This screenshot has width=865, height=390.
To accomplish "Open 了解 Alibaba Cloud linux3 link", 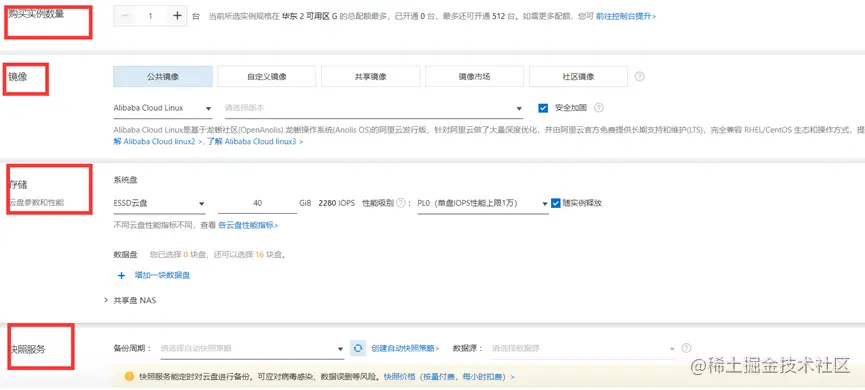I will coord(255,142).
